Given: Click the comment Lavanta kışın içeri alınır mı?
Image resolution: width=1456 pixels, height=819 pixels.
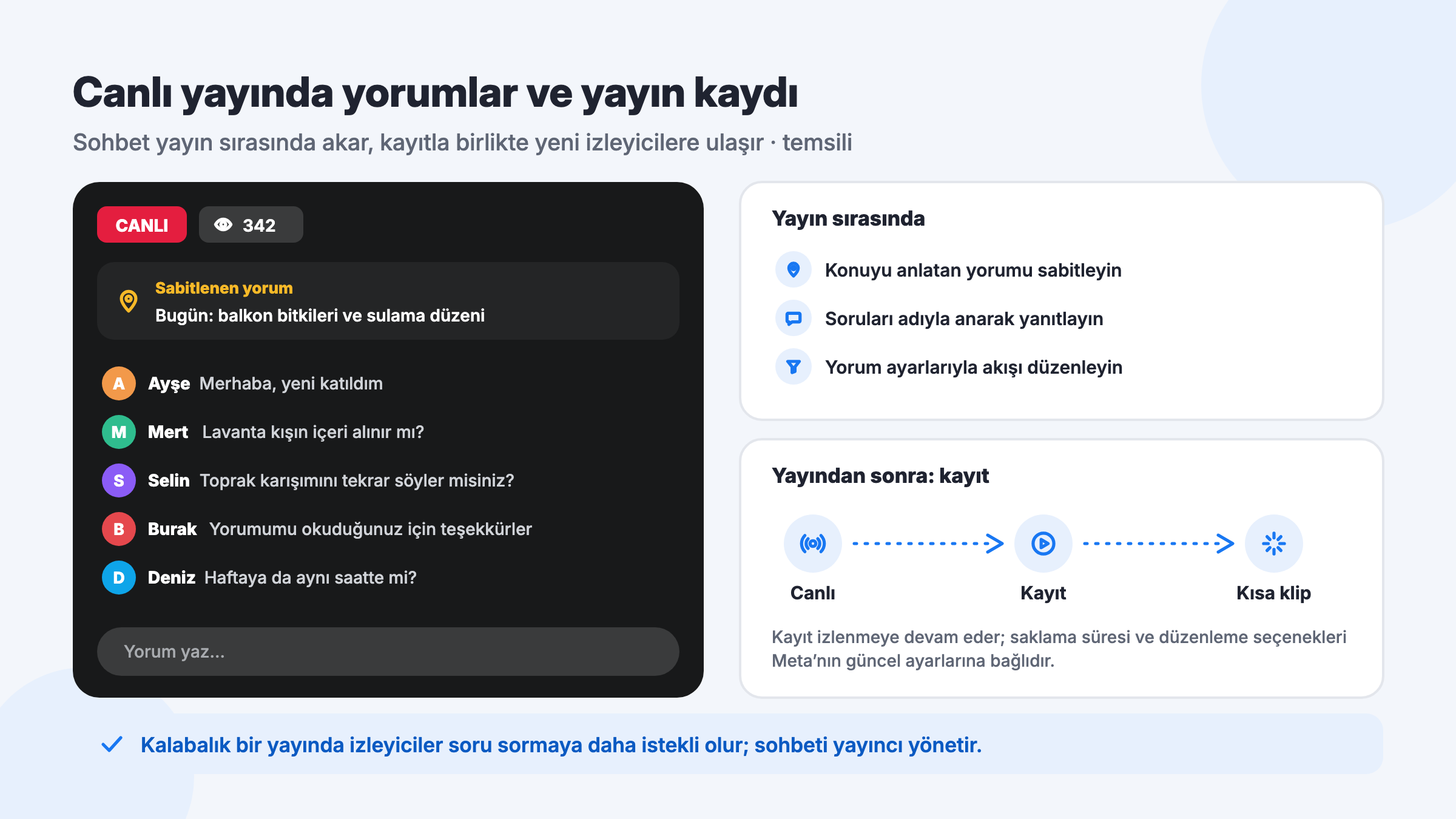Looking at the screenshot, I should (x=313, y=432).
